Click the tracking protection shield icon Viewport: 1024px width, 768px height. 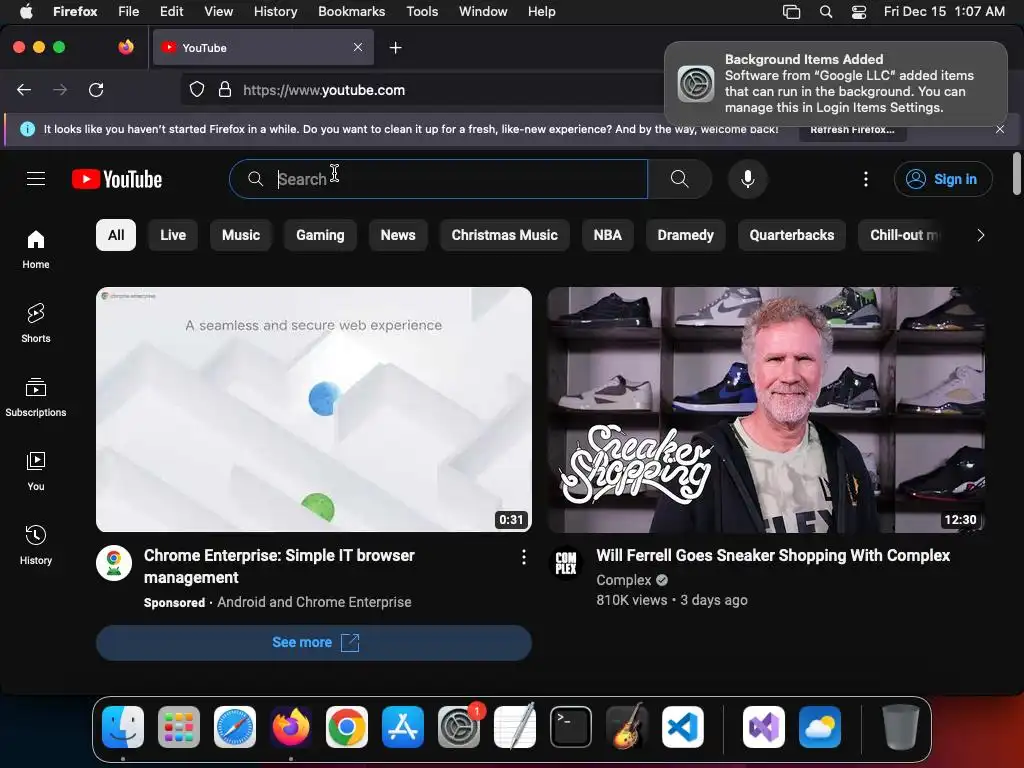click(x=197, y=89)
